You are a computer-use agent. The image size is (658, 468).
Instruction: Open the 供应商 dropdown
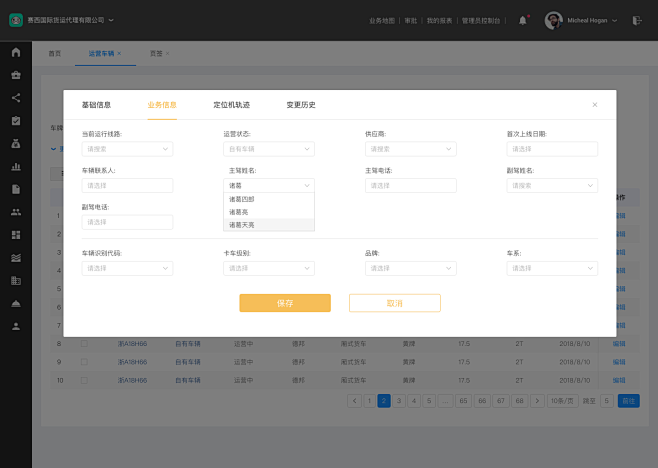point(411,149)
